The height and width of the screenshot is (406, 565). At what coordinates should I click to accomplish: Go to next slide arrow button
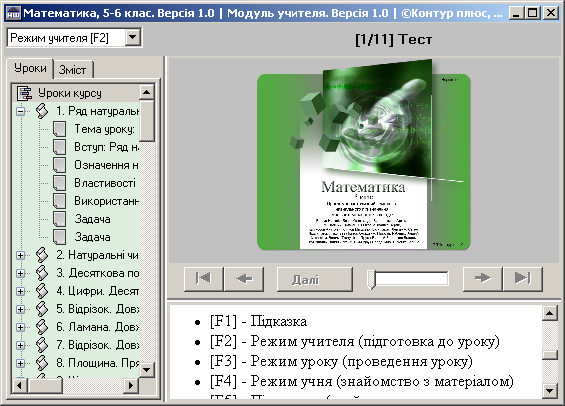pyautogui.click(x=482, y=279)
